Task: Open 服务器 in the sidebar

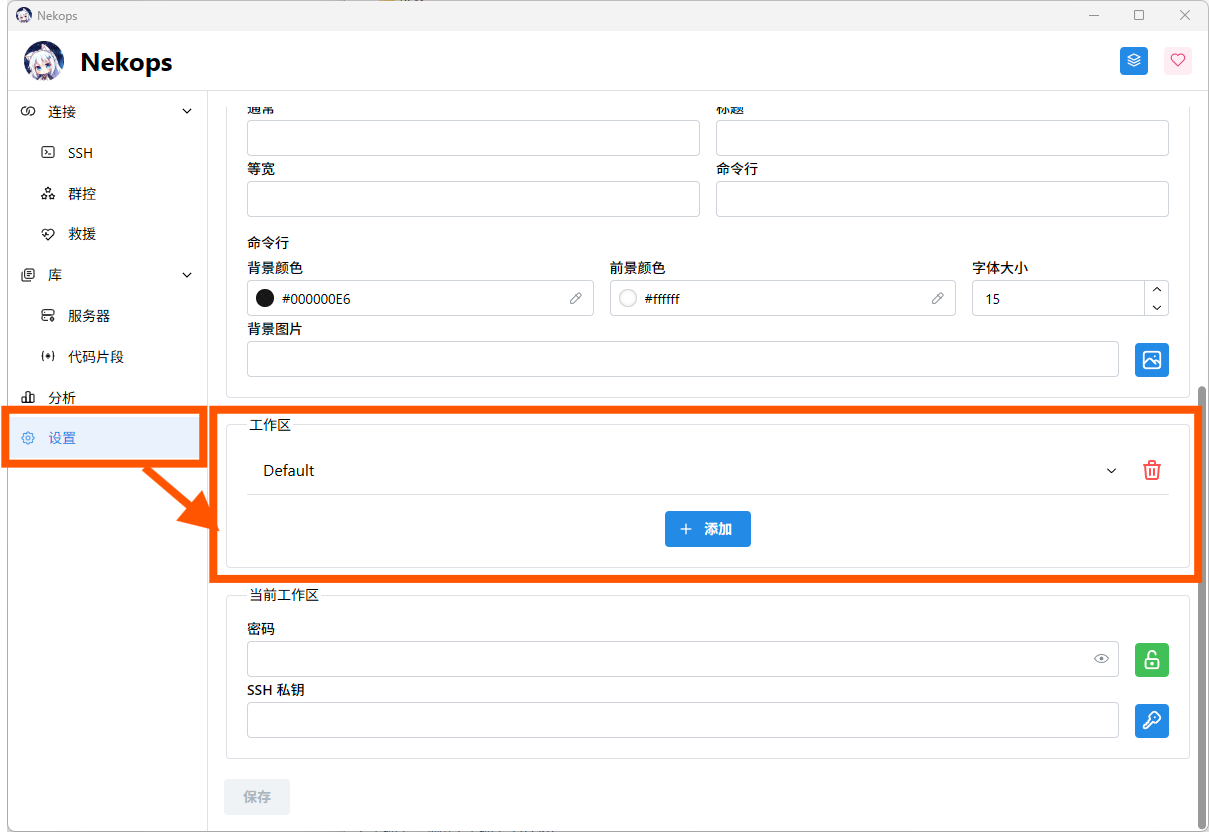Action: click(88, 316)
